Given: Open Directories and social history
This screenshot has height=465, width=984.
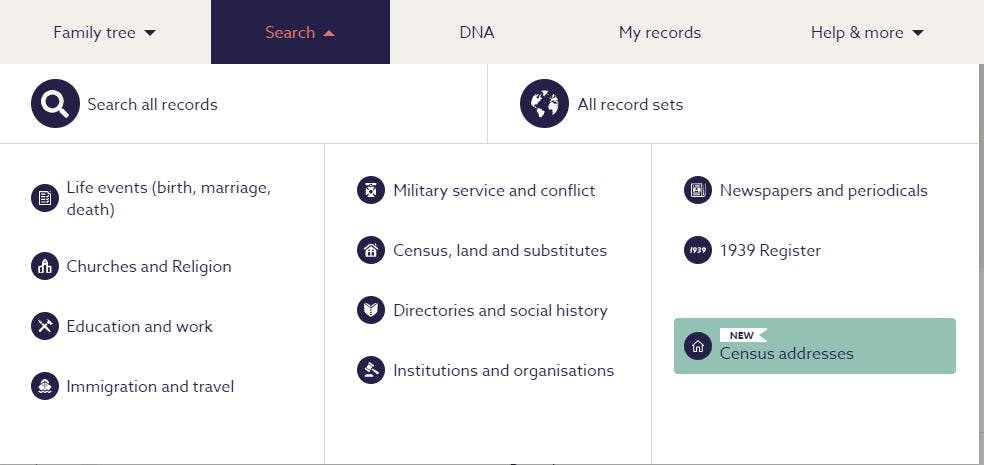Looking at the screenshot, I should tap(500, 311).
